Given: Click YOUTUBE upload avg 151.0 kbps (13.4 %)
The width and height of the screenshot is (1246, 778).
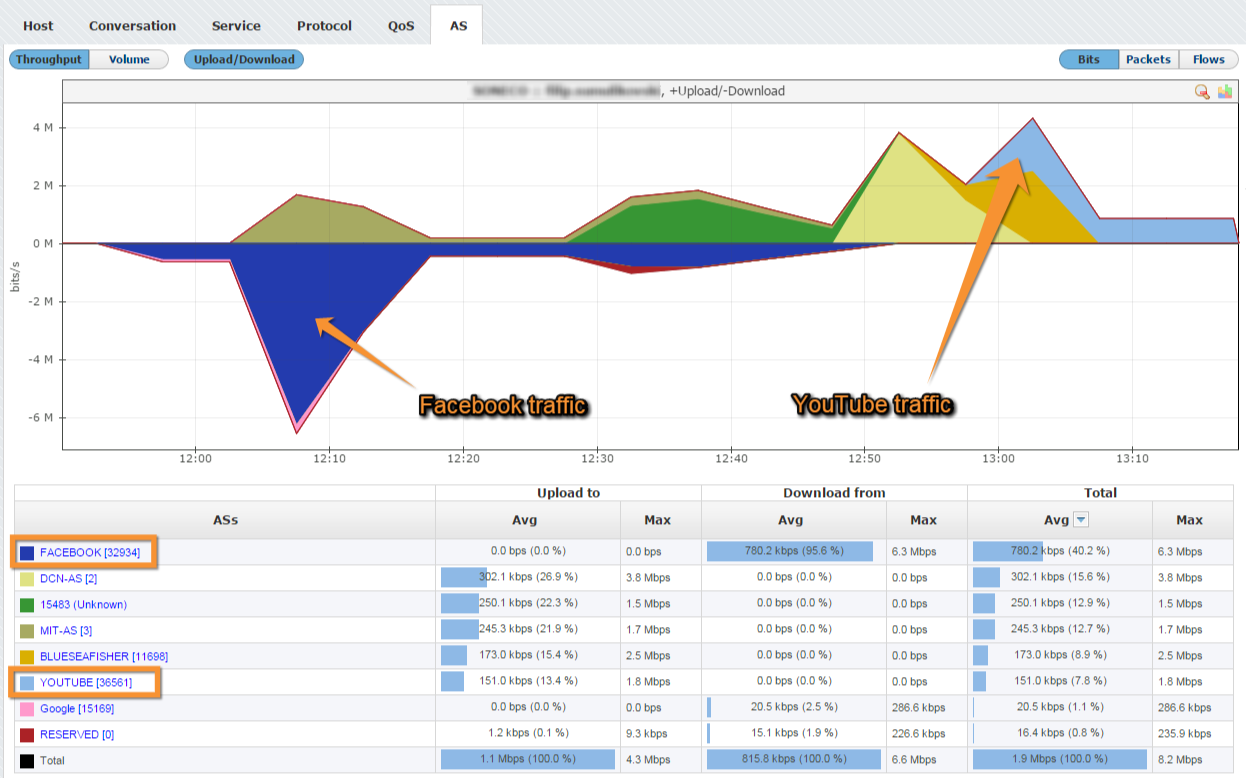Looking at the screenshot, I should click(527, 682).
